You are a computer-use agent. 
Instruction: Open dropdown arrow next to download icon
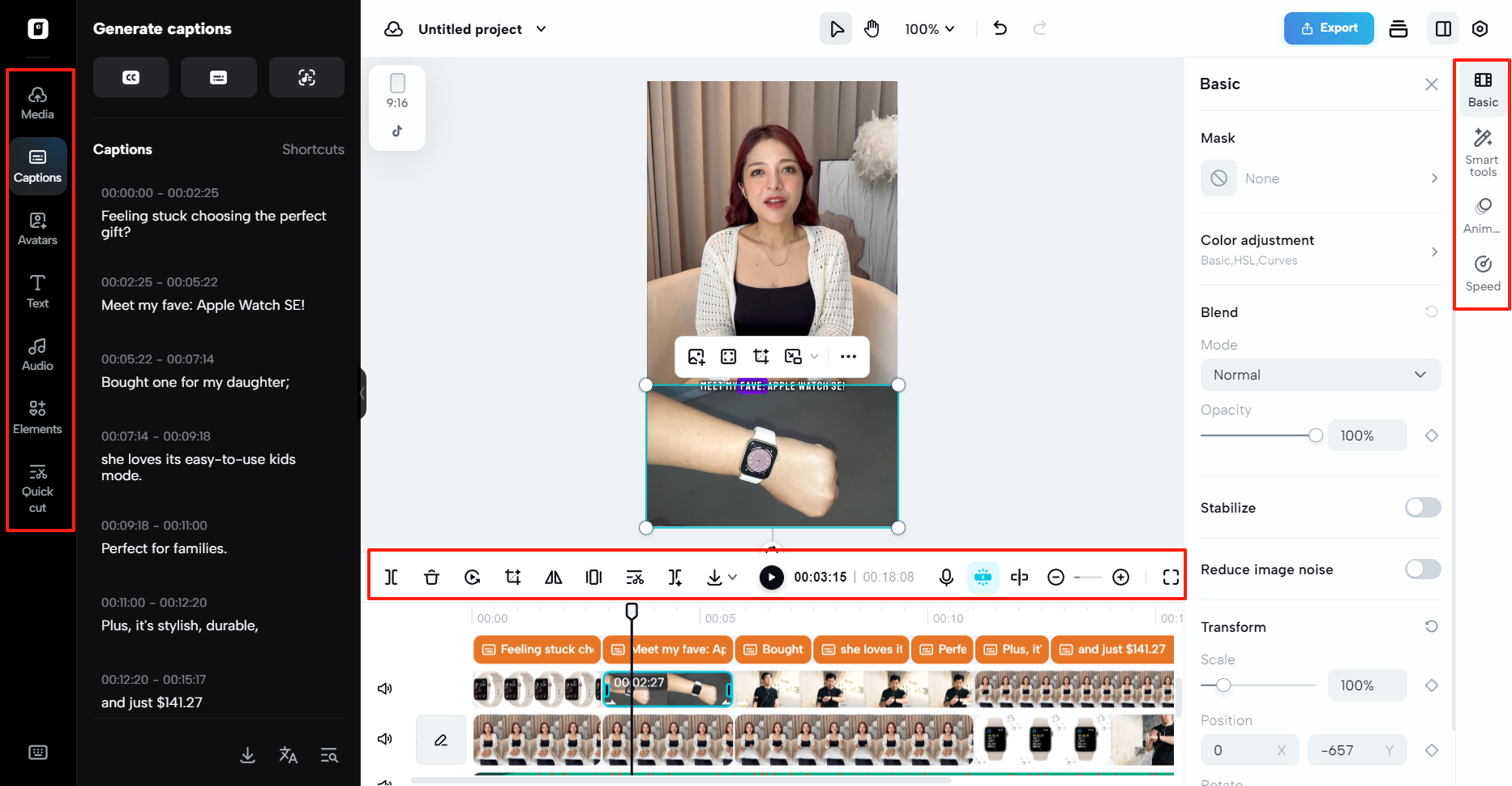(x=733, y=577)
